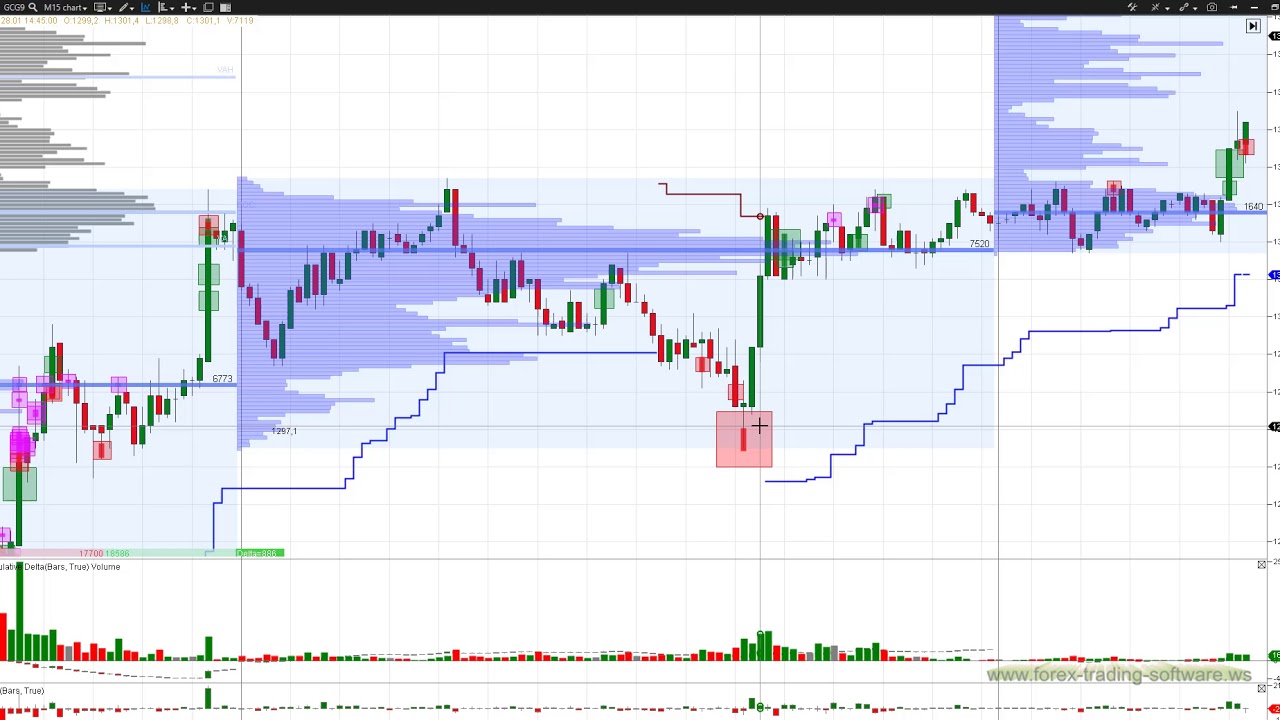
Task: Click the large red cluster box at crosshair
Action: pos(744,440)
